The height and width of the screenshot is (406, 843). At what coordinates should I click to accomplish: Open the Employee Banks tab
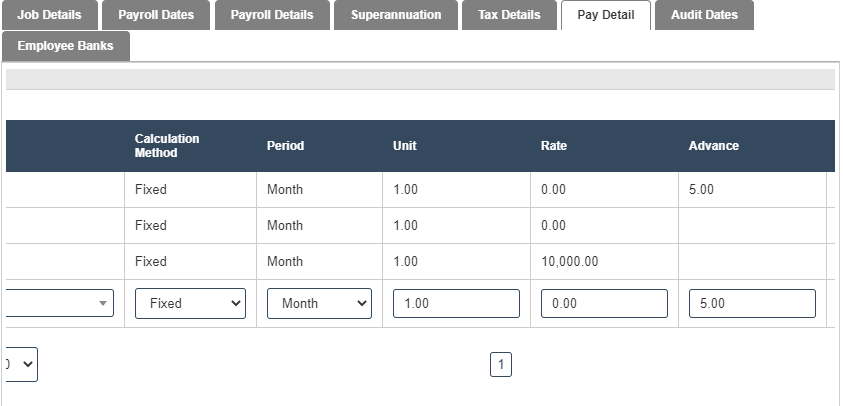pos(65,46)
